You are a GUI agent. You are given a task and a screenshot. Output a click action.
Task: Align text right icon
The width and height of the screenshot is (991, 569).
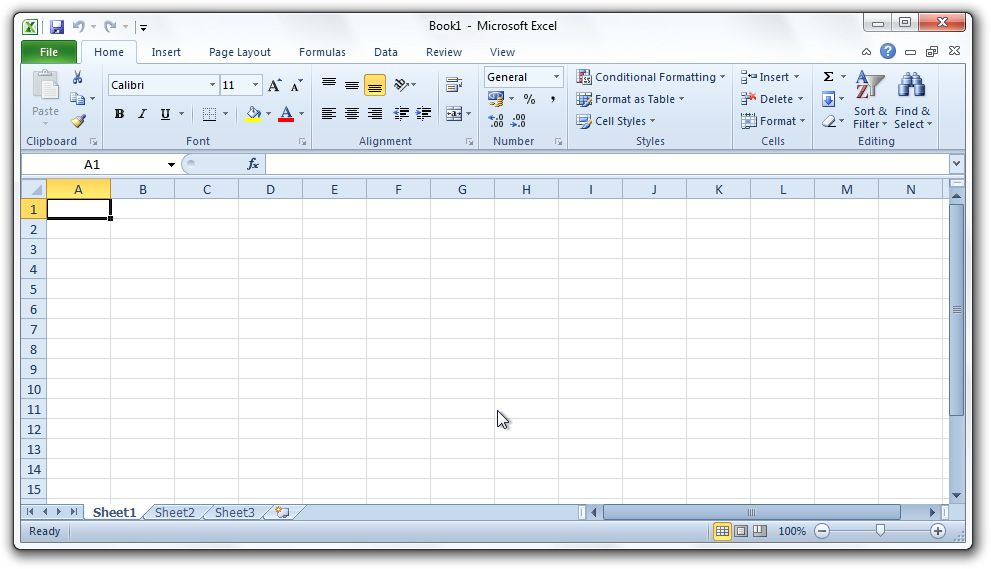coord(375,114)
